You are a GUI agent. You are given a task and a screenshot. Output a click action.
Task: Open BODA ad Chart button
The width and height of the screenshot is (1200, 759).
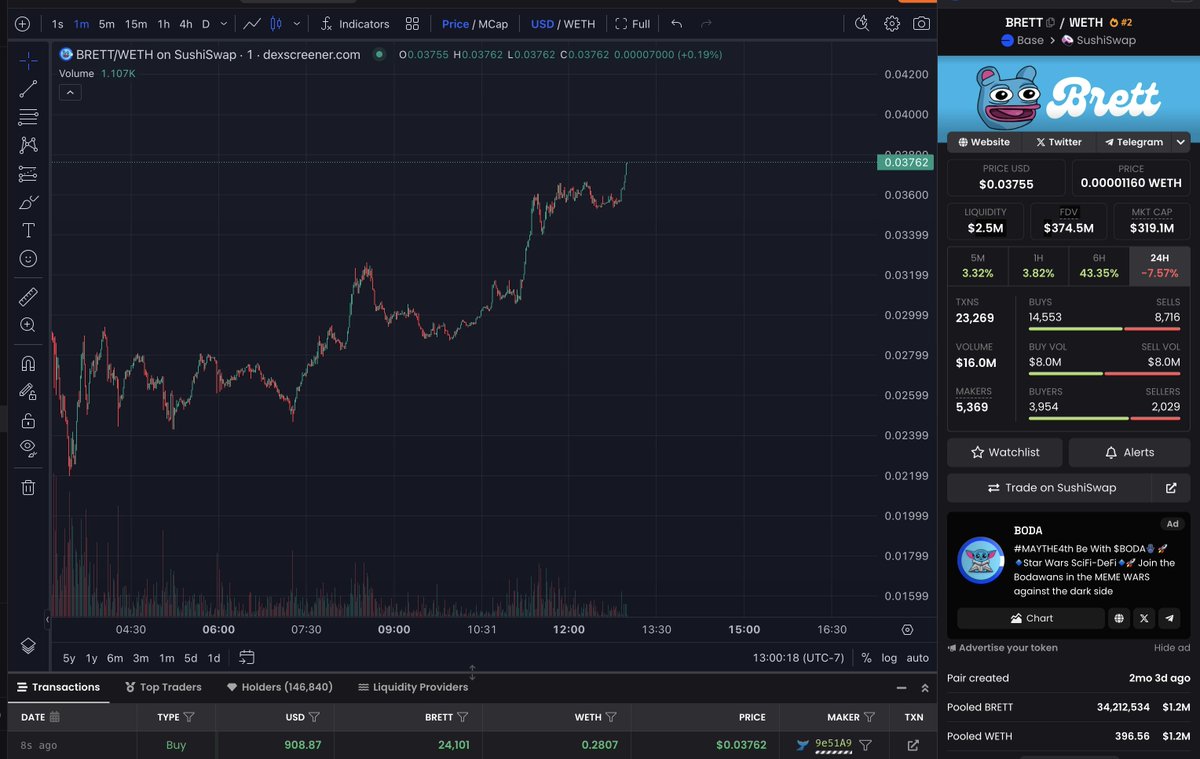[x=1031, y=618]
